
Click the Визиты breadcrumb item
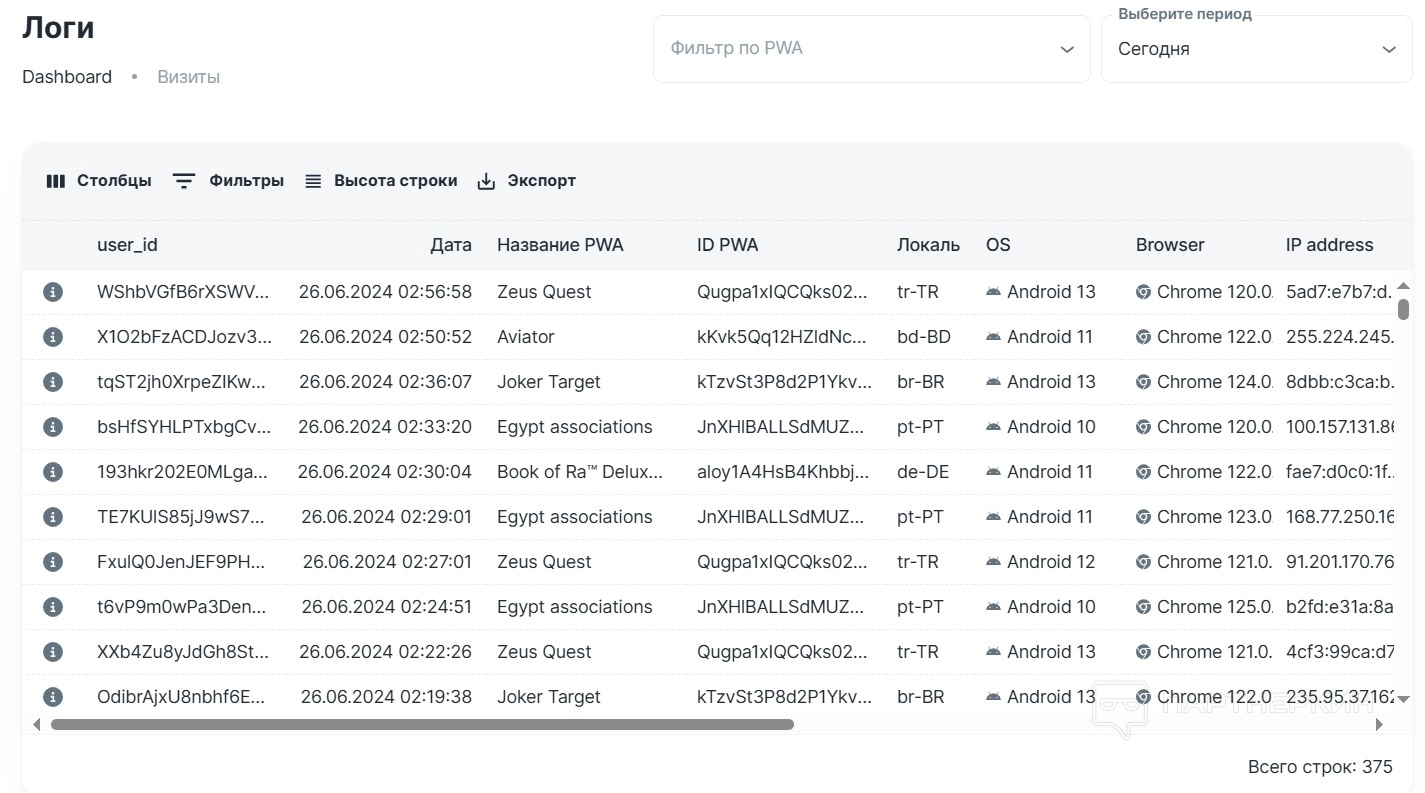tap(188, 77)
